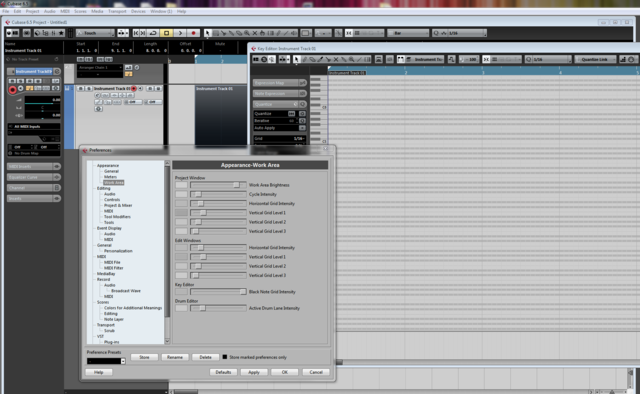The width and height of the screenshot is (640, 394).
Task: Activate the Stop button in toolbar
Action: [166, 33]
